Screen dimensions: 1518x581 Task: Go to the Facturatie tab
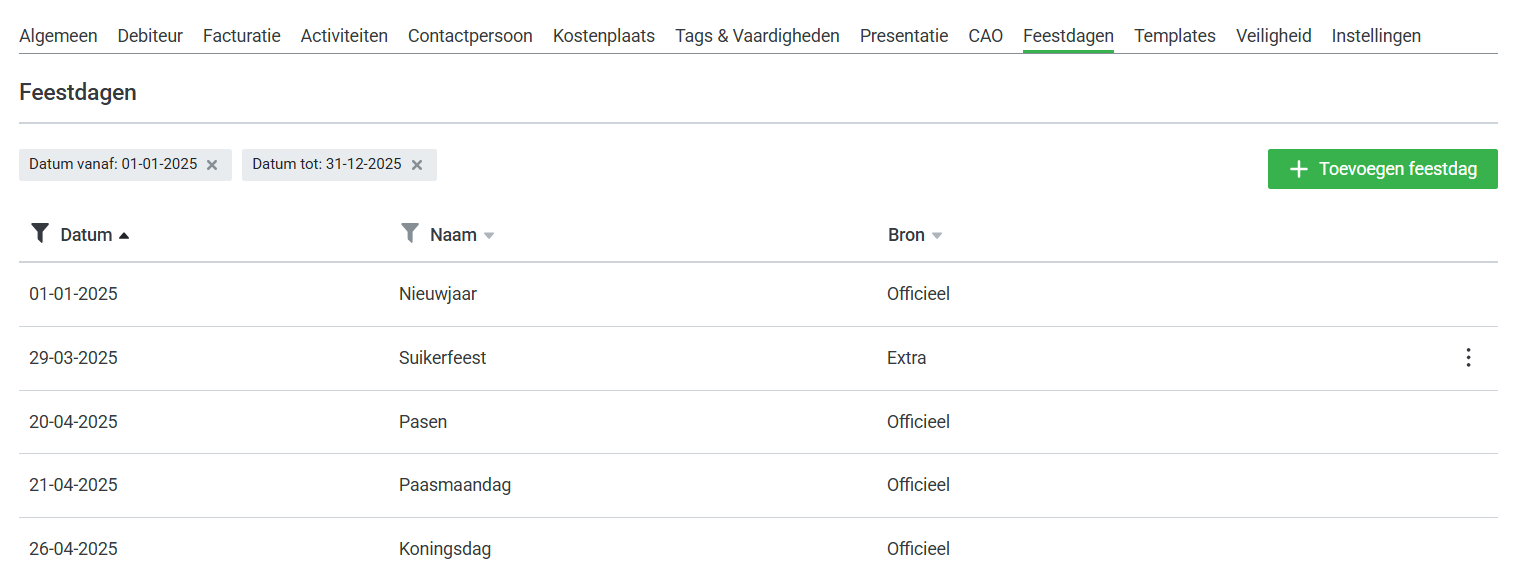[x=241, y=36]
